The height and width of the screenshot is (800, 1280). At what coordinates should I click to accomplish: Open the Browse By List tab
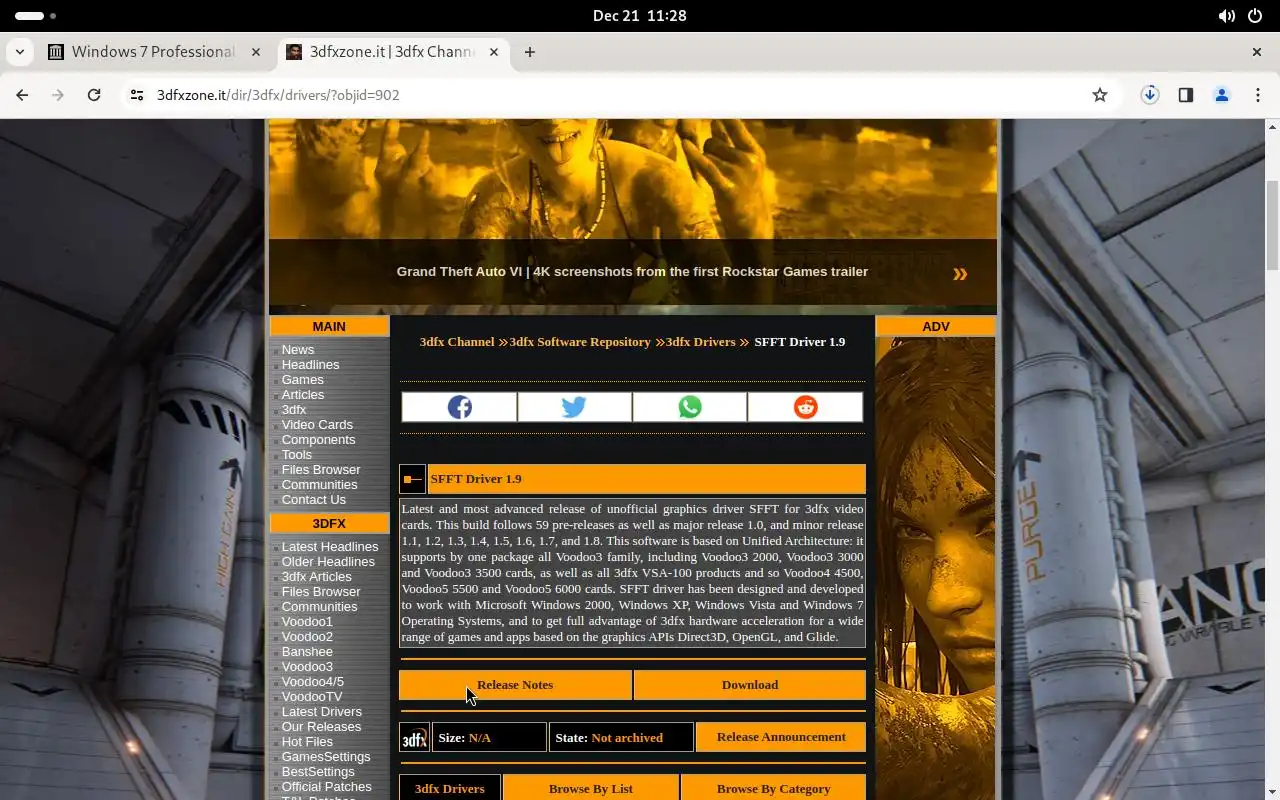[x=591, y=788]
